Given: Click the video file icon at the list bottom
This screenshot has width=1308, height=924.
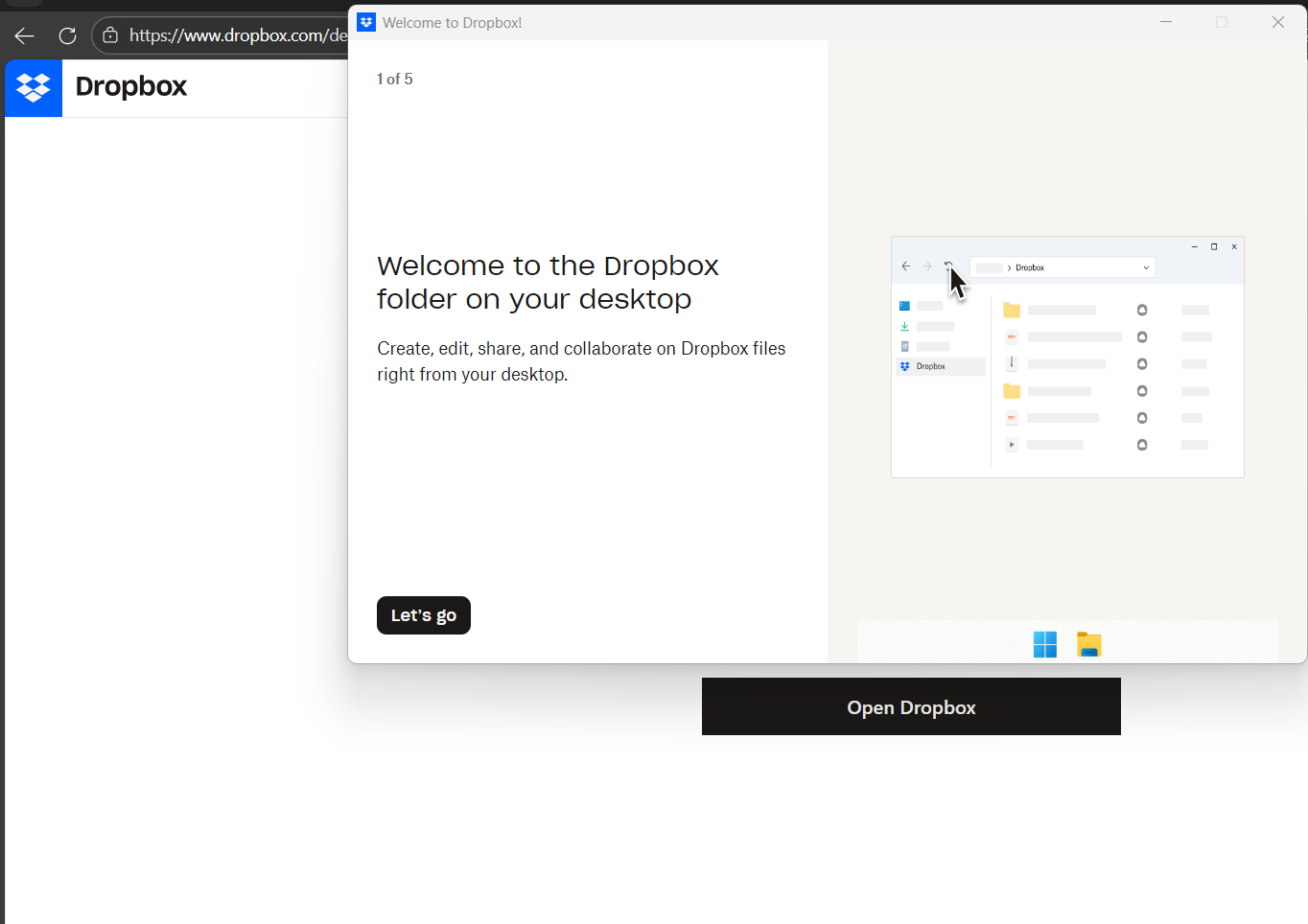Looking at the screenshot, I should point(1011,444).
